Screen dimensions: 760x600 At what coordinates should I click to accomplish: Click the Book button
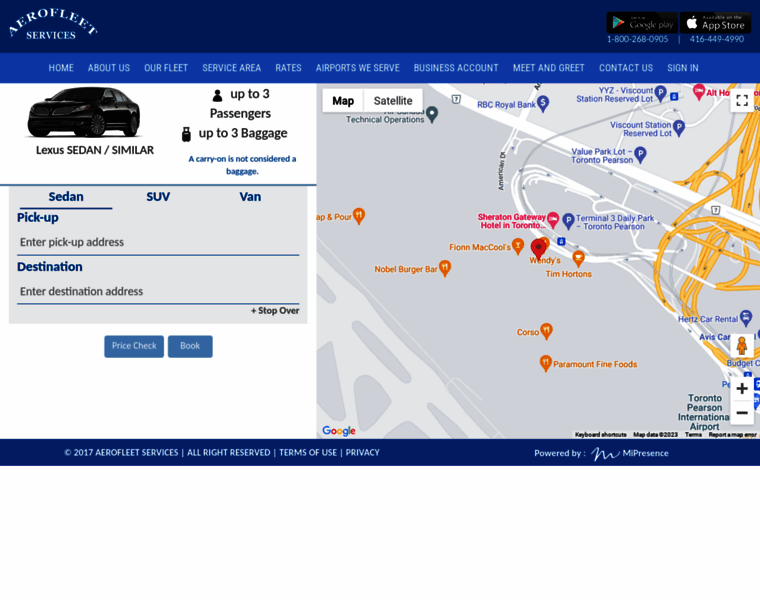(190, 346)
